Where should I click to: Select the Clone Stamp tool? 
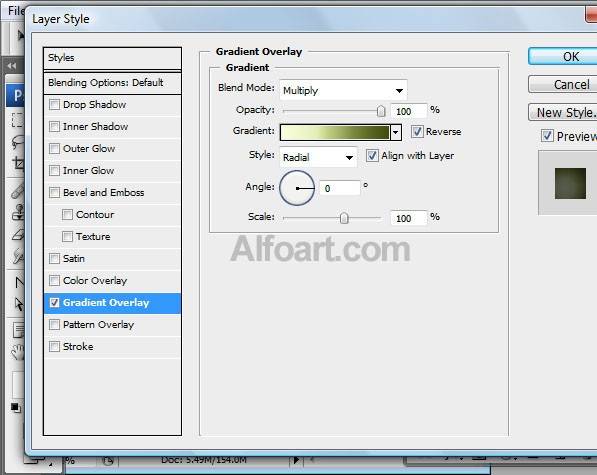18,212
